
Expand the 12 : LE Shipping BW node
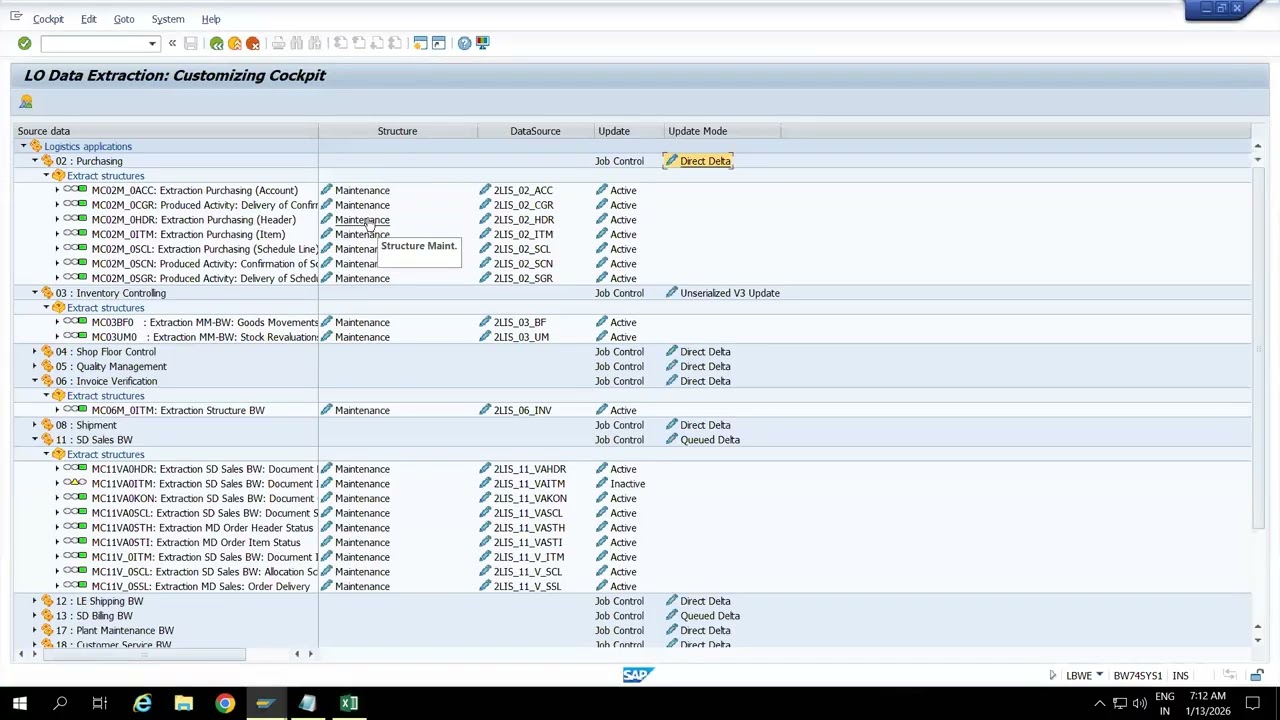pyautogui.click(x=34, y=601)
